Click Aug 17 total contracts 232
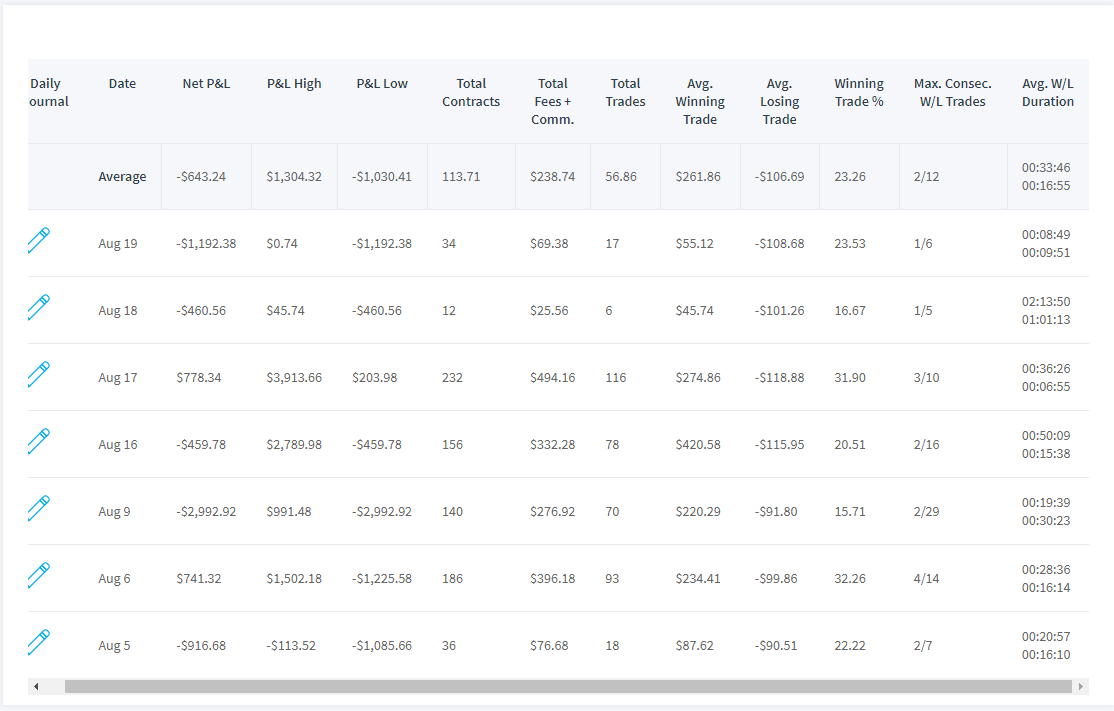The width and height of the screenshot is (1114, 711). (452, 378)
